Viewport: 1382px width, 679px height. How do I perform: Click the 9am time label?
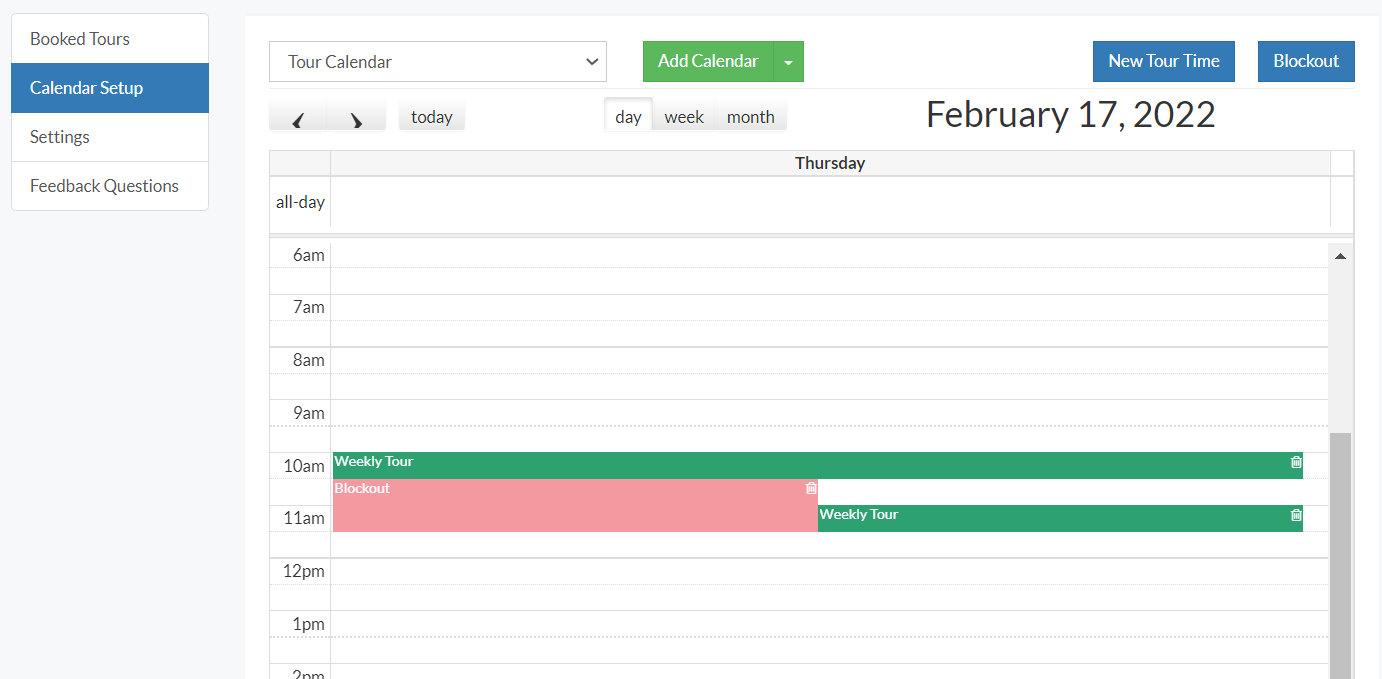(309, 413)
